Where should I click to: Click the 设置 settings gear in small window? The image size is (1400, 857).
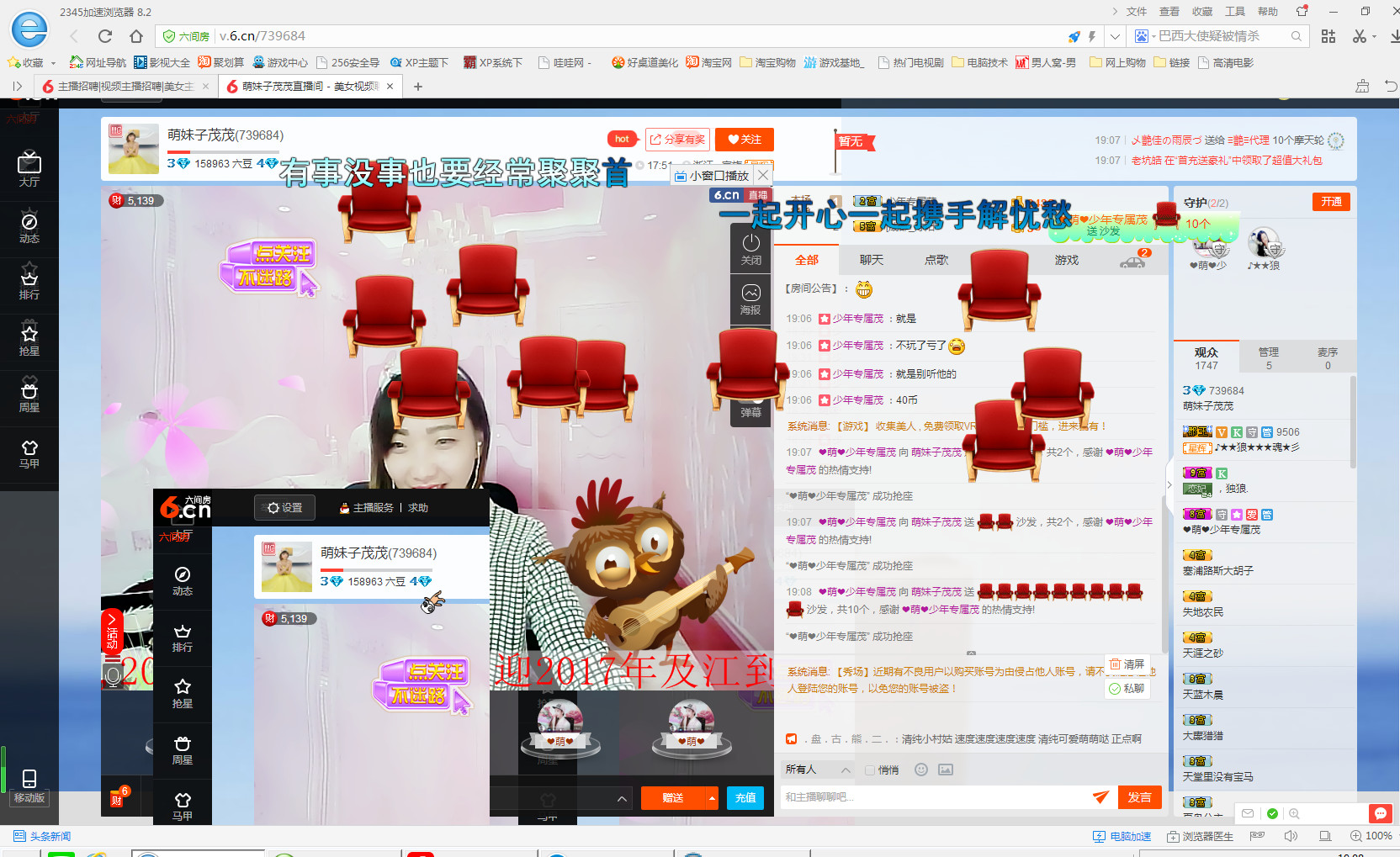(284, 508)
